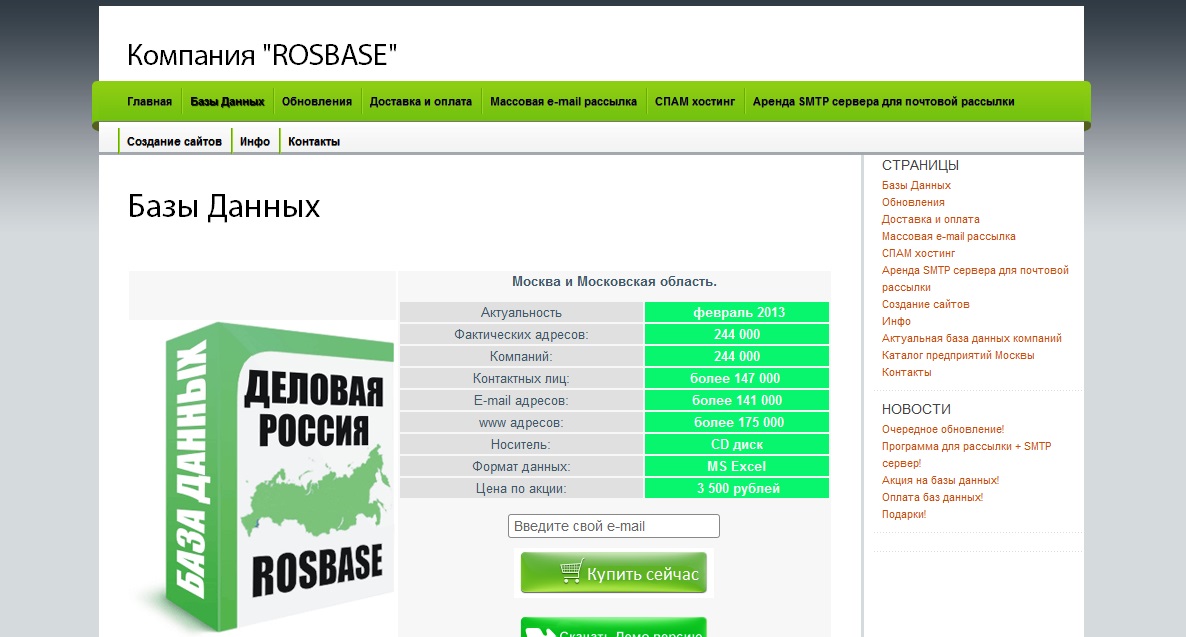
Task: Click the Цена по акции: row label
Action: tap(521, 488)
